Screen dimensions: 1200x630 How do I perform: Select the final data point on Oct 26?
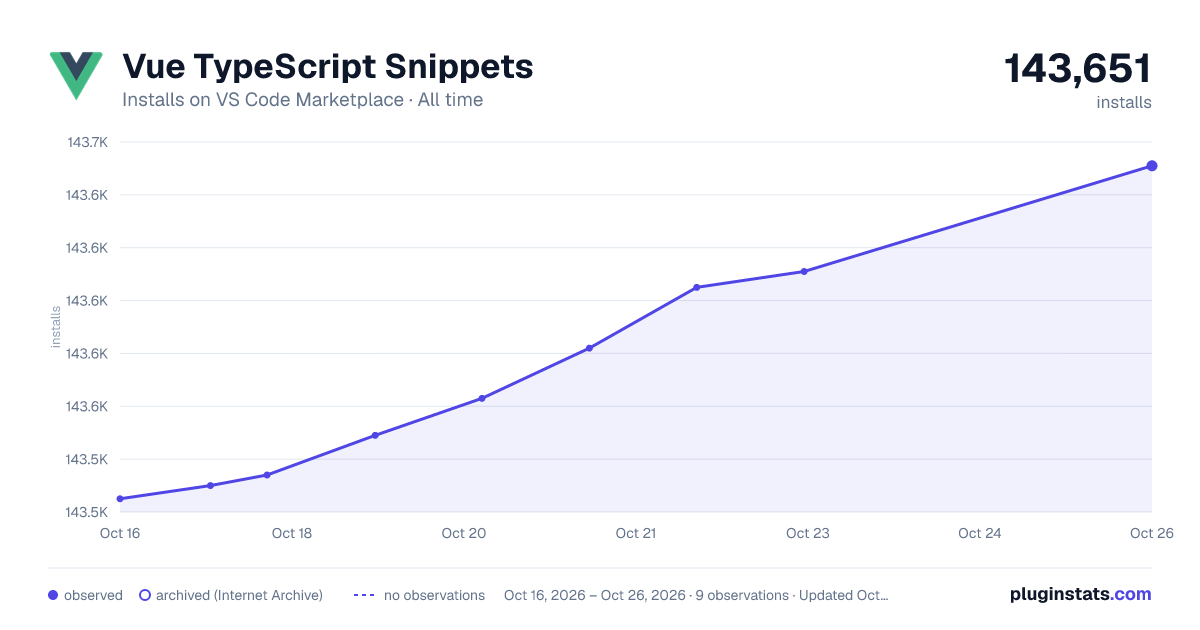coord(1152,166)
